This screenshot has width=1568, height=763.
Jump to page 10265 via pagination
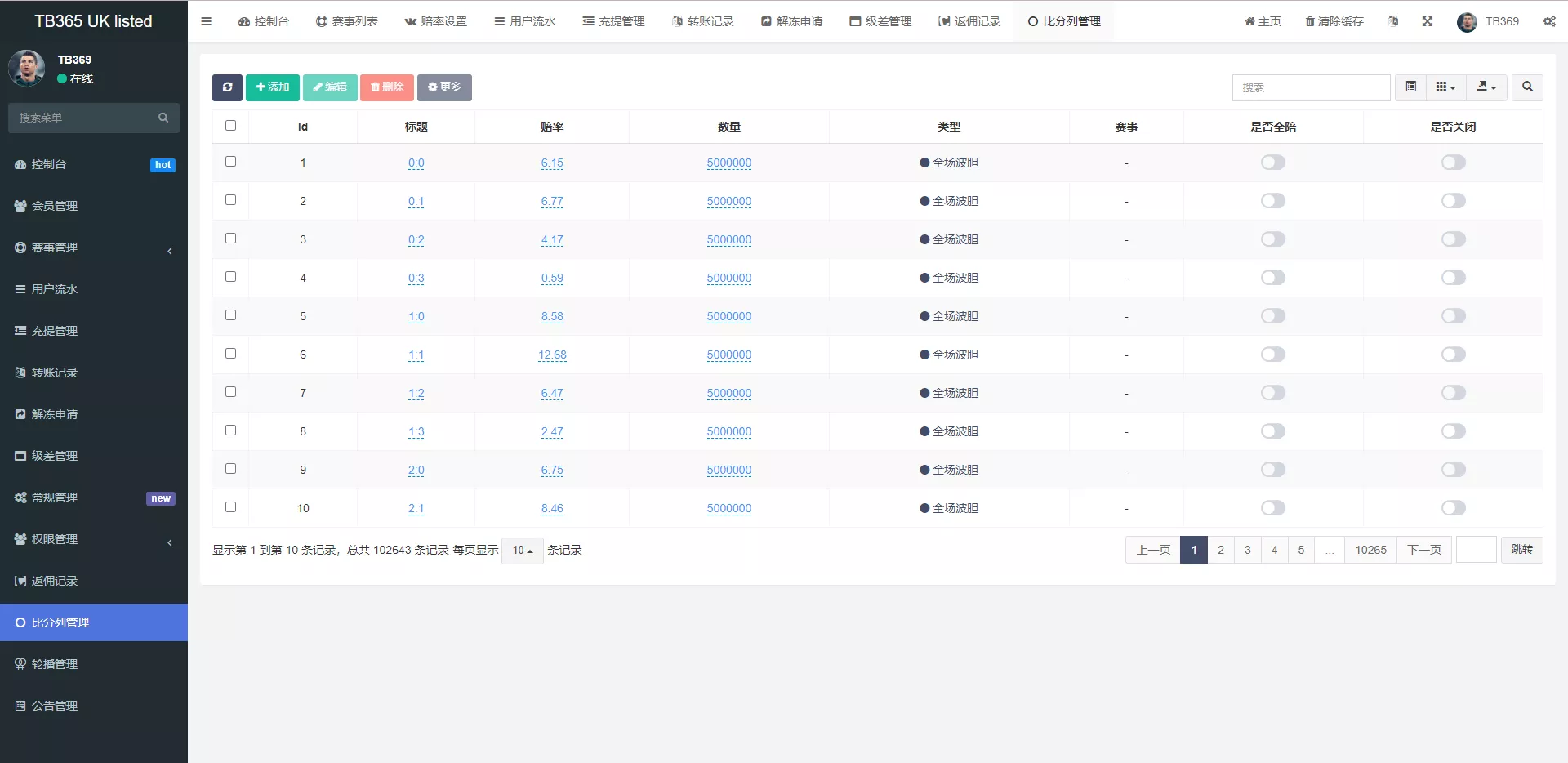(x=1370, y=550)
